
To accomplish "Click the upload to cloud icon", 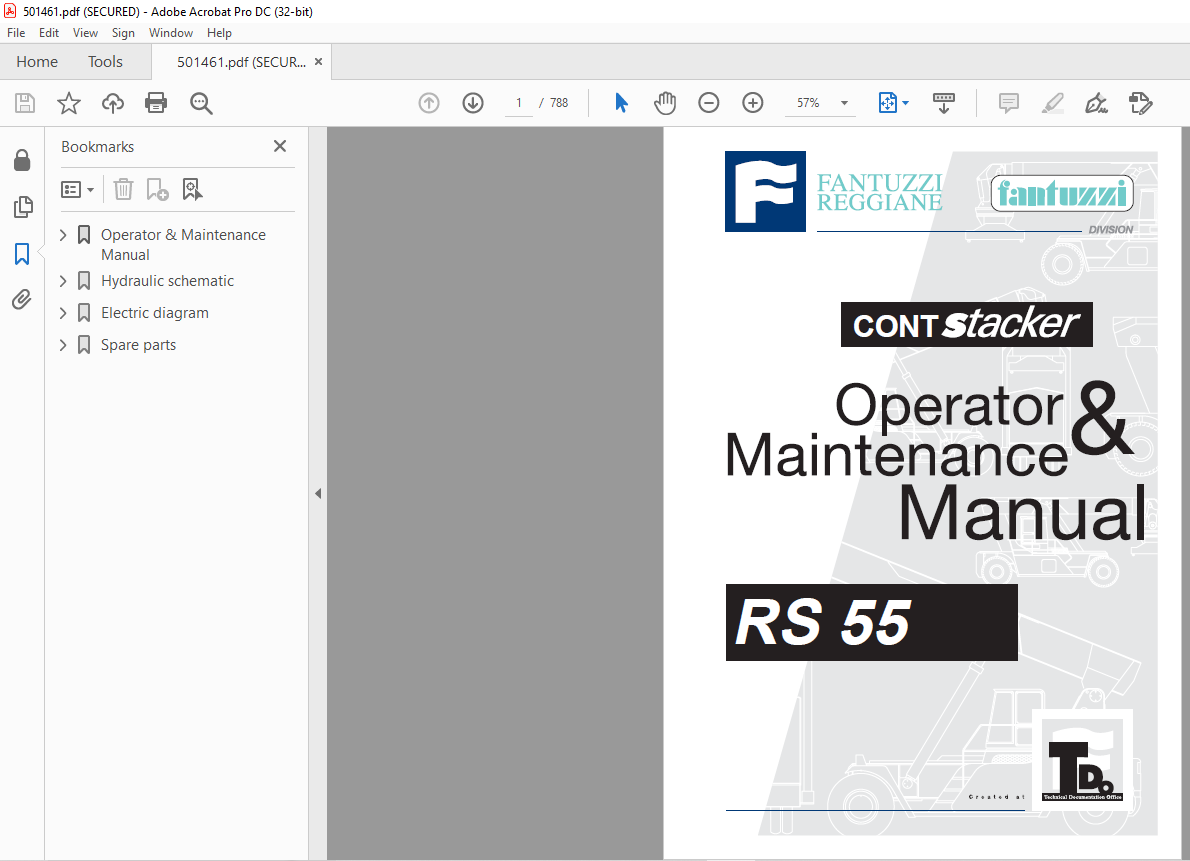I will point(113,102).
